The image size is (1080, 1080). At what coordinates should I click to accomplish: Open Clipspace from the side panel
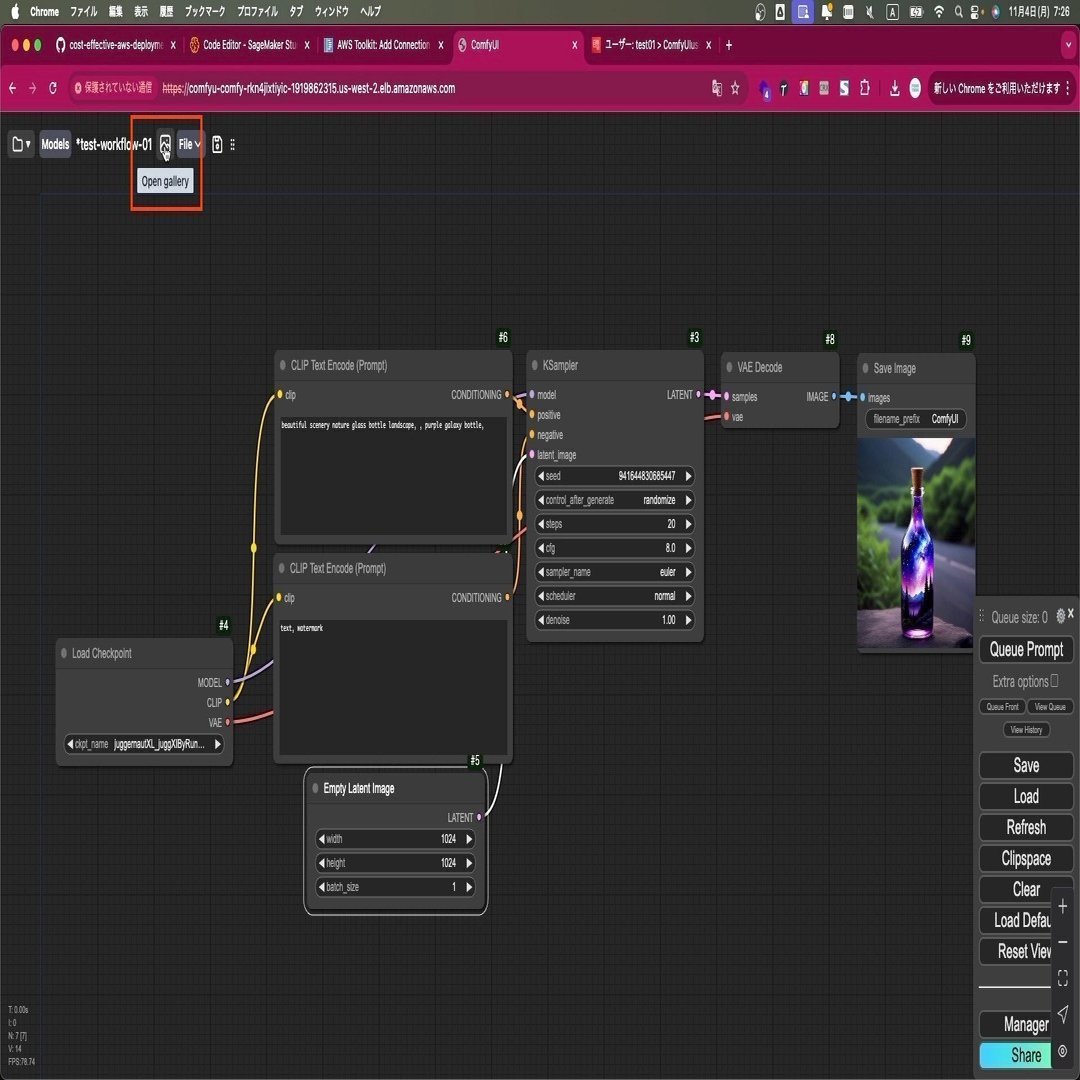[x=1026, y=858]
